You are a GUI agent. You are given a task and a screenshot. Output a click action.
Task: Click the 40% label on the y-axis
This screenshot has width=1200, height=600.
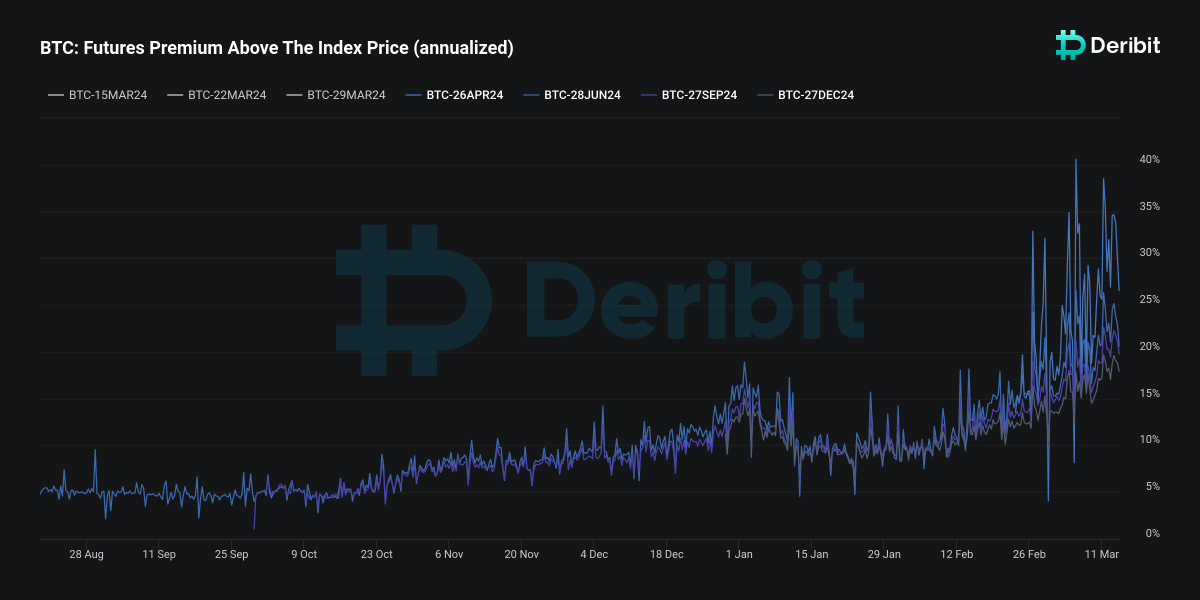(x=1149, y=160)
